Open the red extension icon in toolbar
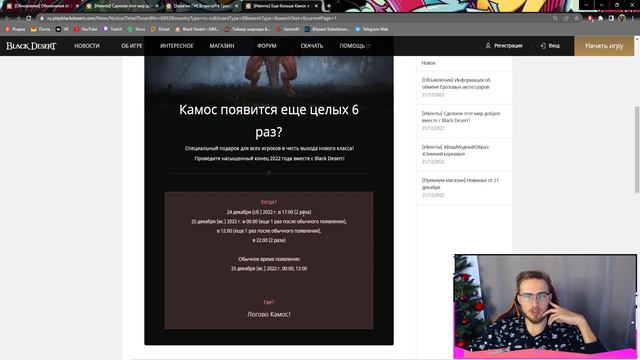The height and width of the screenshot is (360, 640). (x=590, y=18)
